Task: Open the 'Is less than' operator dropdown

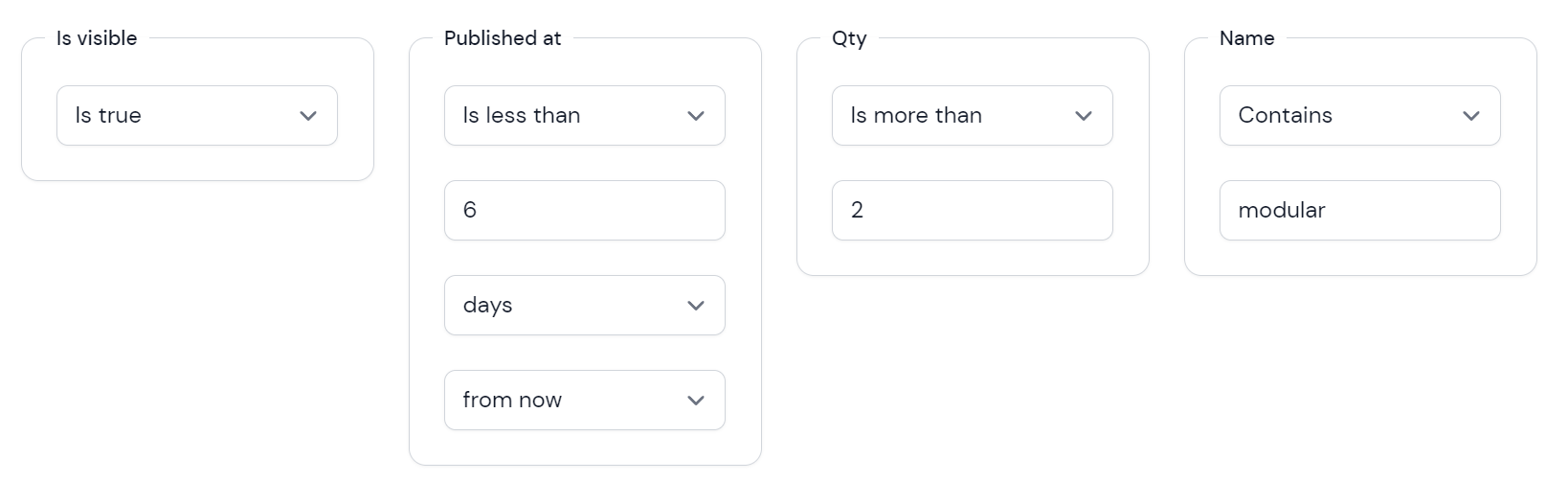Action: [x=585, y=116]
